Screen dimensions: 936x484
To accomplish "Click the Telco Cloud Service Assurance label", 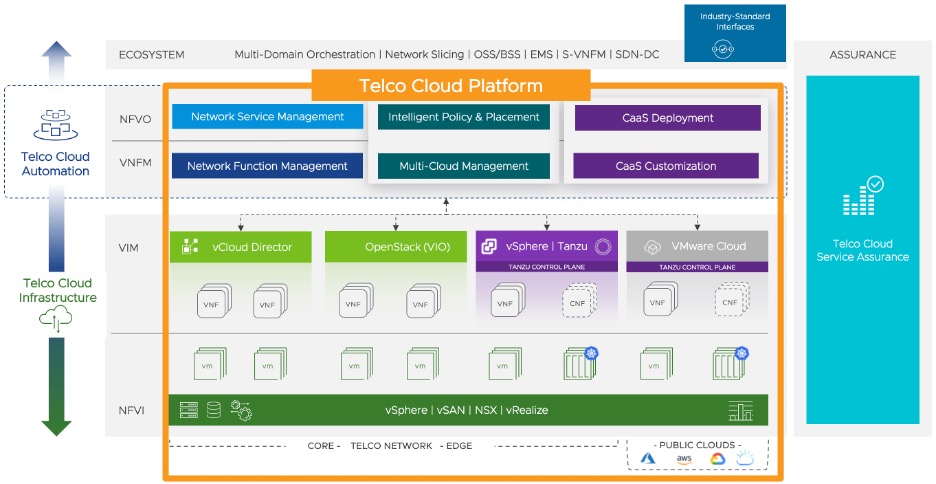I will [x=863, y=250].
